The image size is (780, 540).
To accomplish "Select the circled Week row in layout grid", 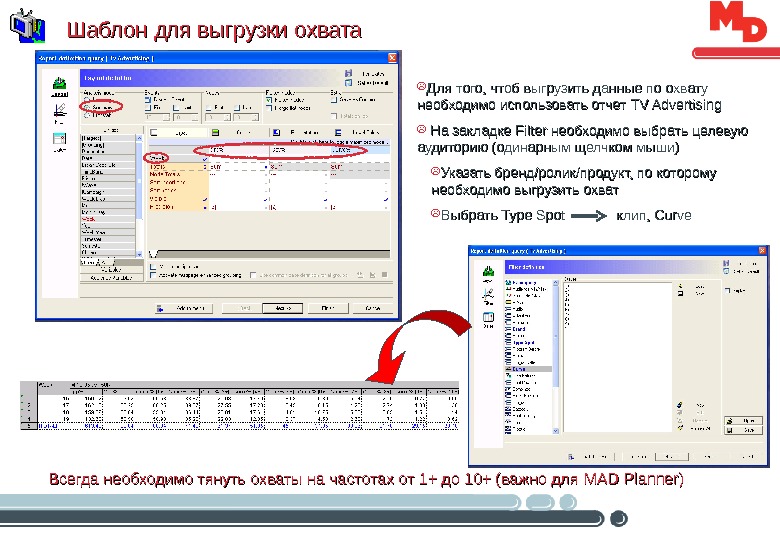I will click(177, 158).
